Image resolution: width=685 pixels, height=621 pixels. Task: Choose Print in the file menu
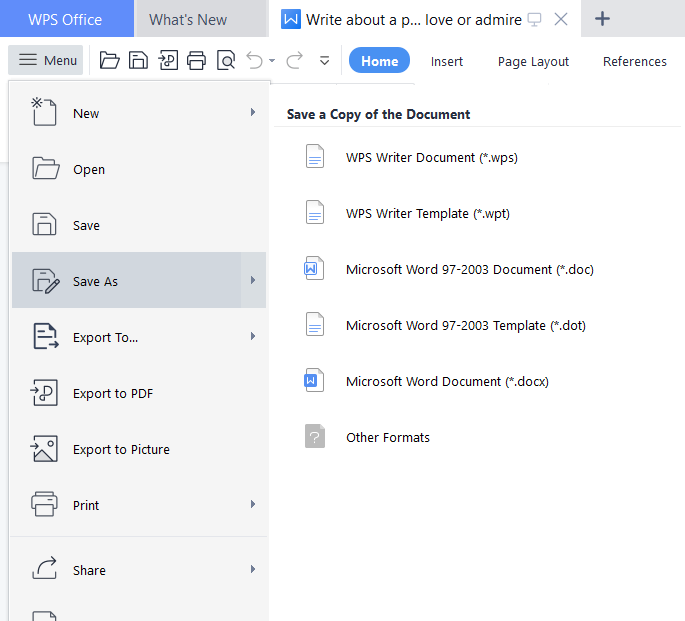pyautogui.click(x=139, y=504)
